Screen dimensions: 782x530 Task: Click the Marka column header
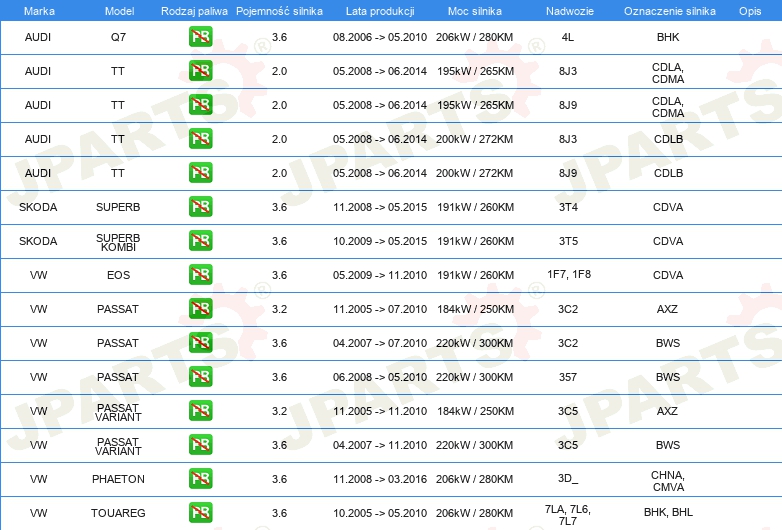pos(39,11)
